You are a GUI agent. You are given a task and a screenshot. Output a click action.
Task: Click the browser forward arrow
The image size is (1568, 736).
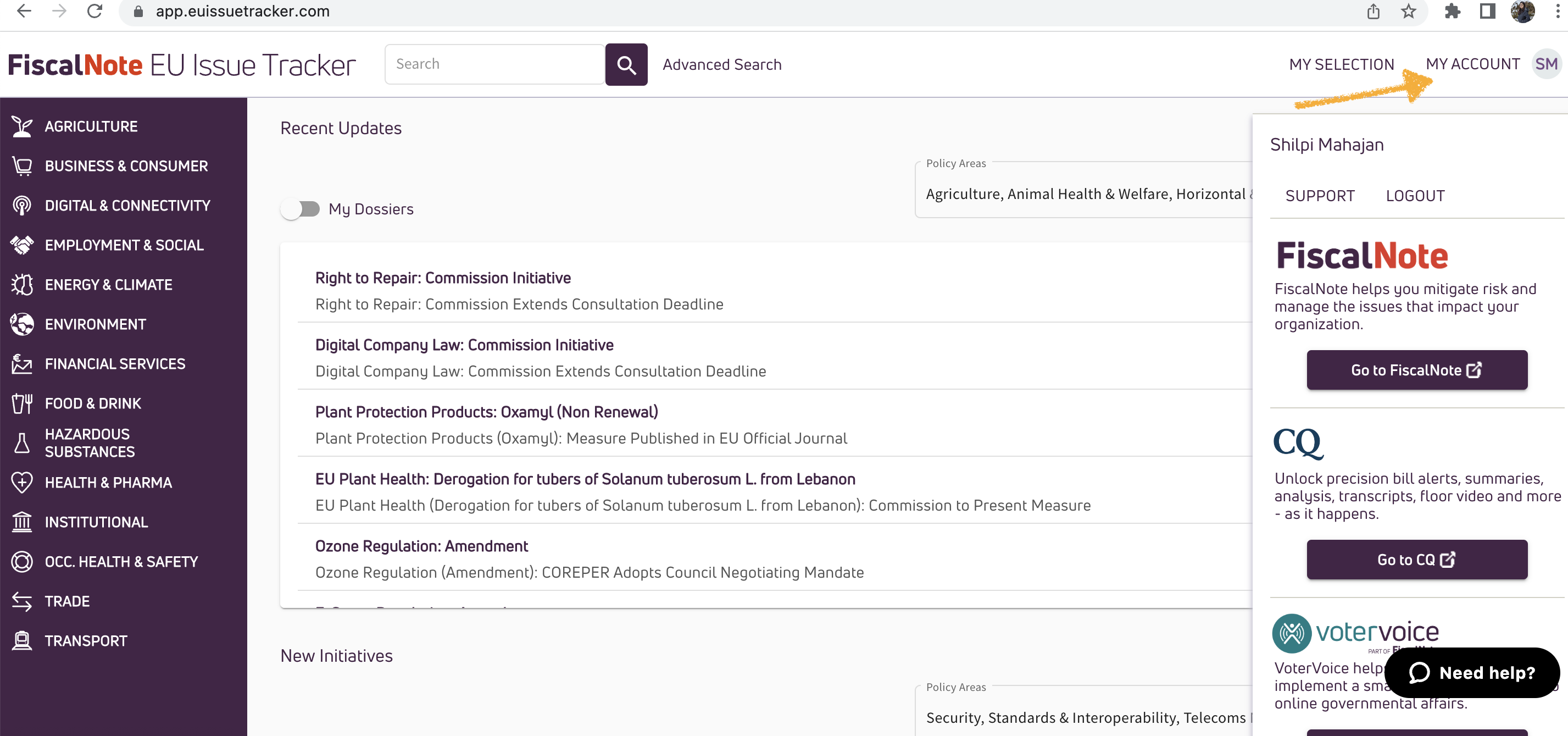59,11
